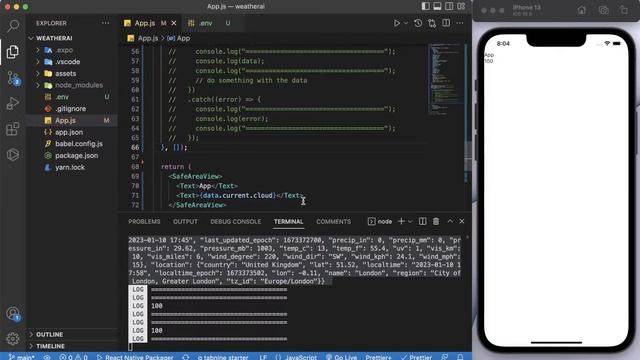Split the editor to the right
The height and width of the screenshot is (360, 640).
pyautogui.click(x=446, y=23)
